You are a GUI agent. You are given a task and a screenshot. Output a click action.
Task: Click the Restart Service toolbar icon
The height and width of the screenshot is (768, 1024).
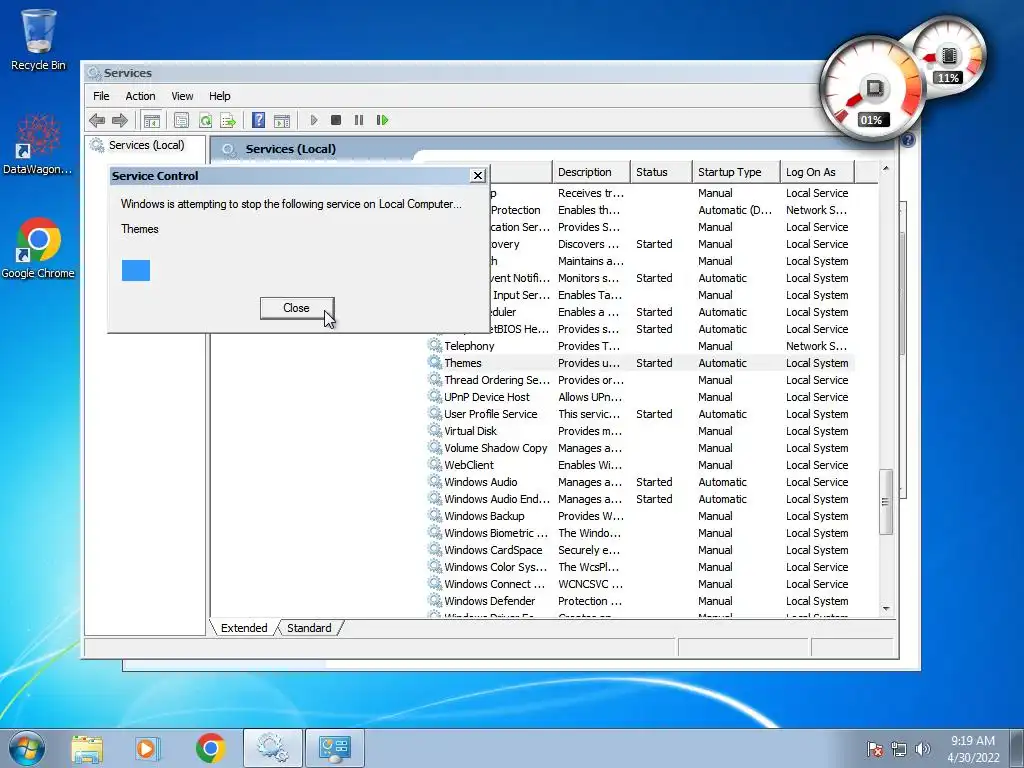tap(382, 120)
